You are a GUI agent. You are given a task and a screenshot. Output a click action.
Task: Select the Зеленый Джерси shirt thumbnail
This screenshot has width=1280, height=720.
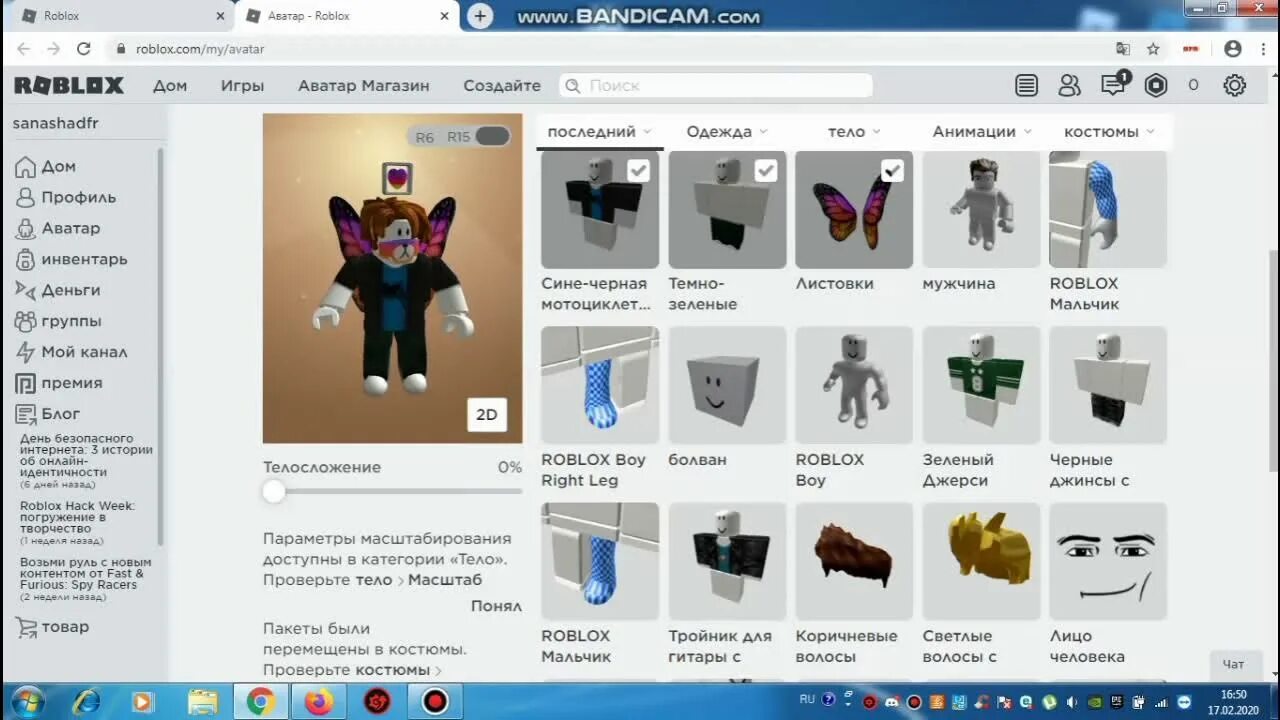pyautogui.click(x=981, y=385)
